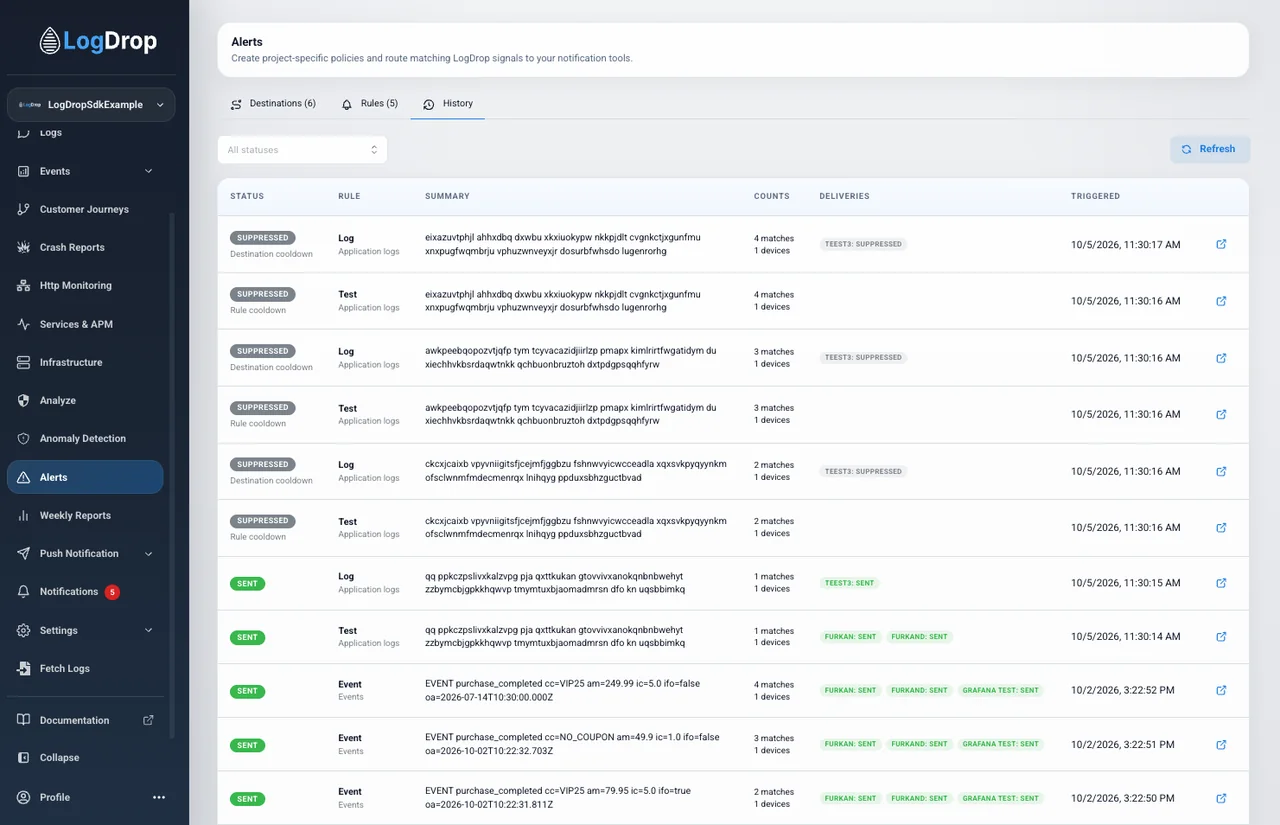Image resolution: width=1280 pixels, height=825 pixels.
Task: Open the Http Monitoring icon
Action: (23, 285)
